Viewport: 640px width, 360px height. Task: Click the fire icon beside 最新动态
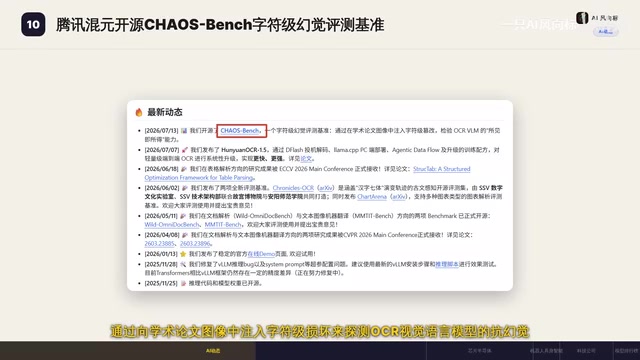coord(139,112)
